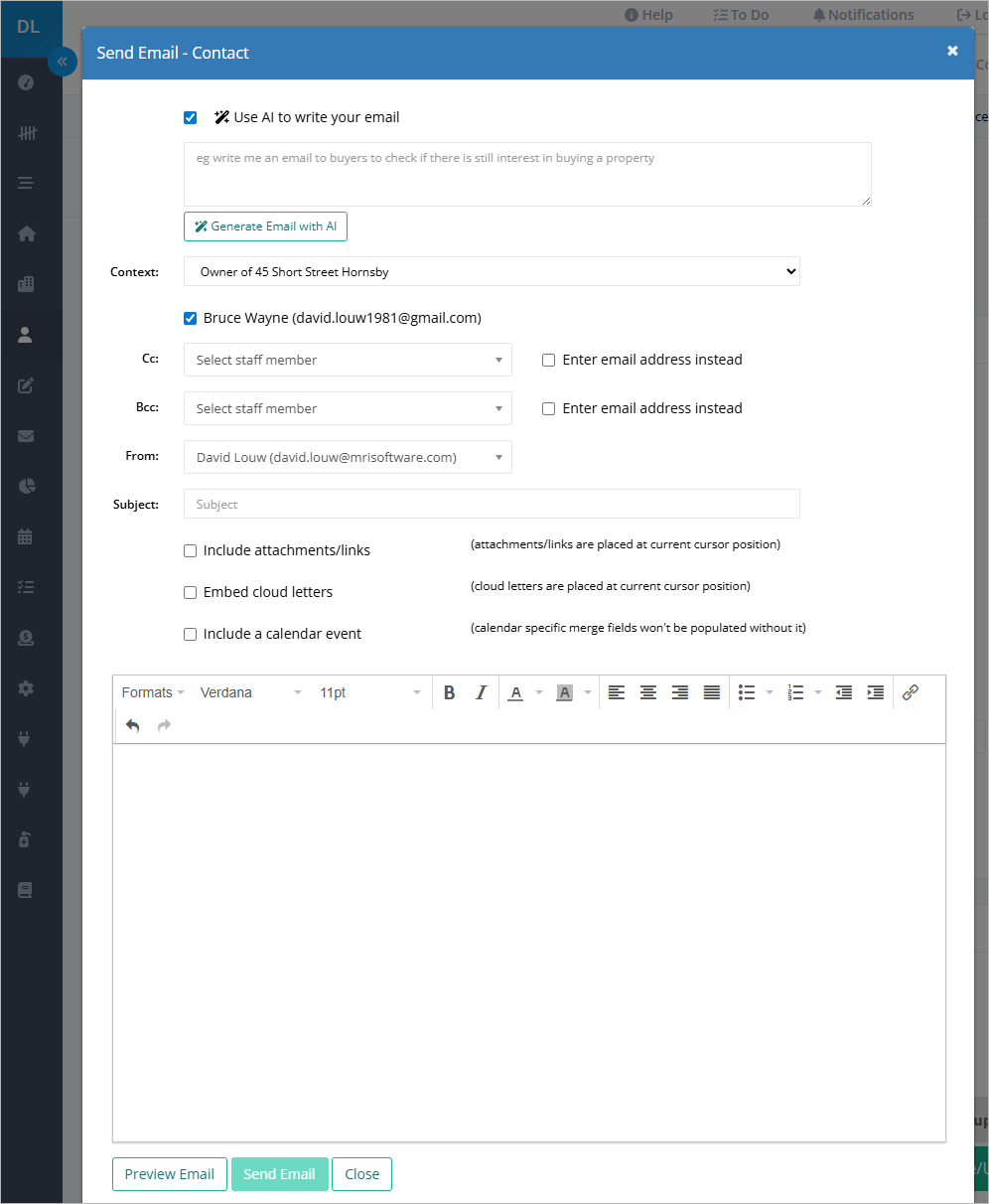Click Generate Email with AI button
The image size is (989, 1204).
(x=265, y=226)
